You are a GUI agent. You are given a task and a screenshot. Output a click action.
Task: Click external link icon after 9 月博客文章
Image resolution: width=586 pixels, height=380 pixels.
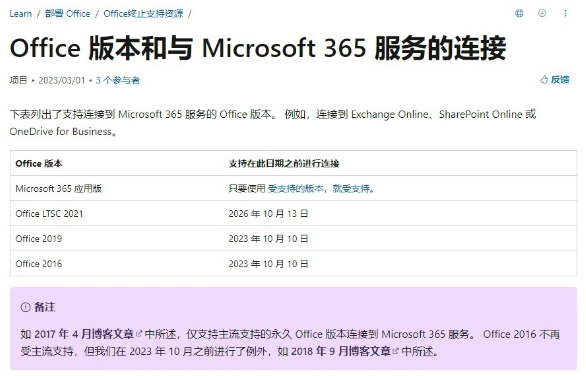tap(395, 351)
